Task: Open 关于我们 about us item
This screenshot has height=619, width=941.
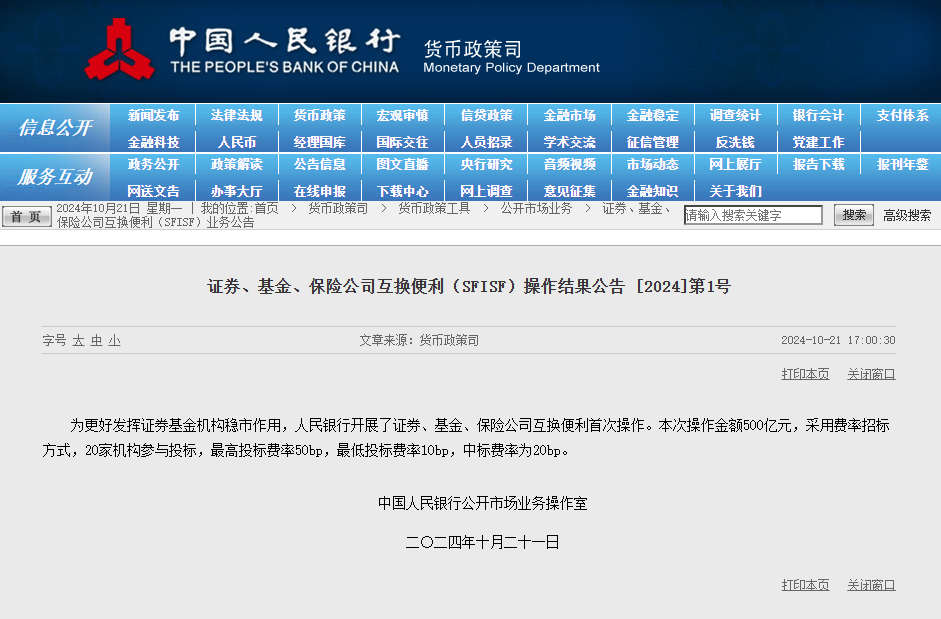Action: [x=735, y=191]
